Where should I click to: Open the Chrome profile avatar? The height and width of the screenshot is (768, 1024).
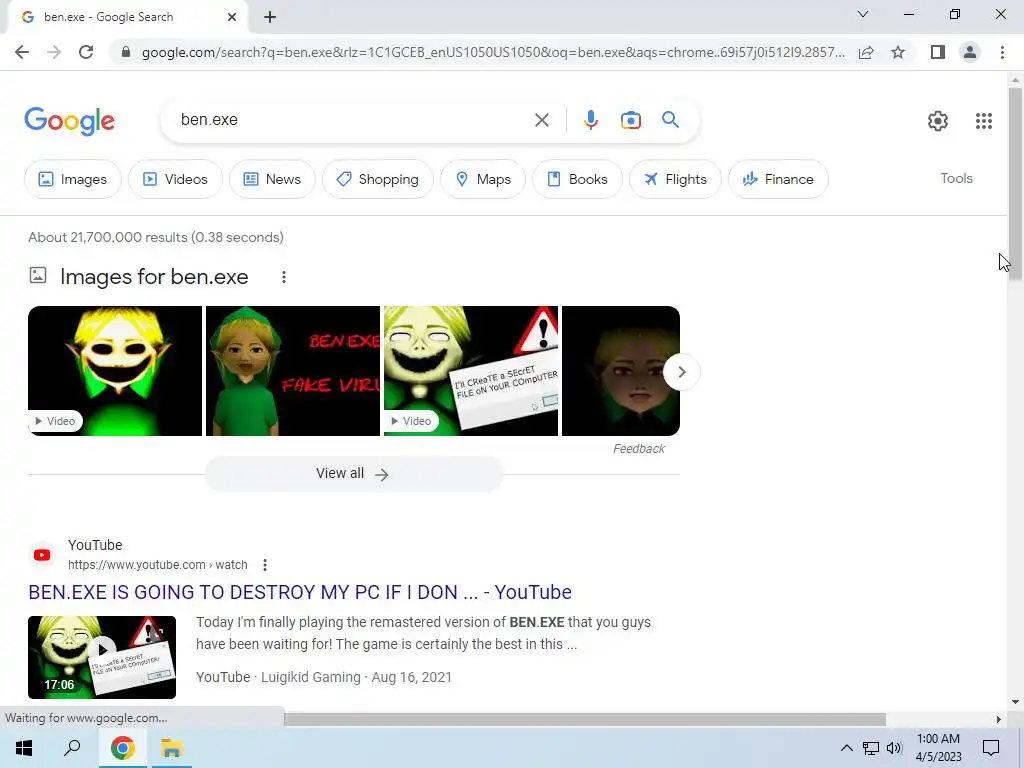[970, 52]
